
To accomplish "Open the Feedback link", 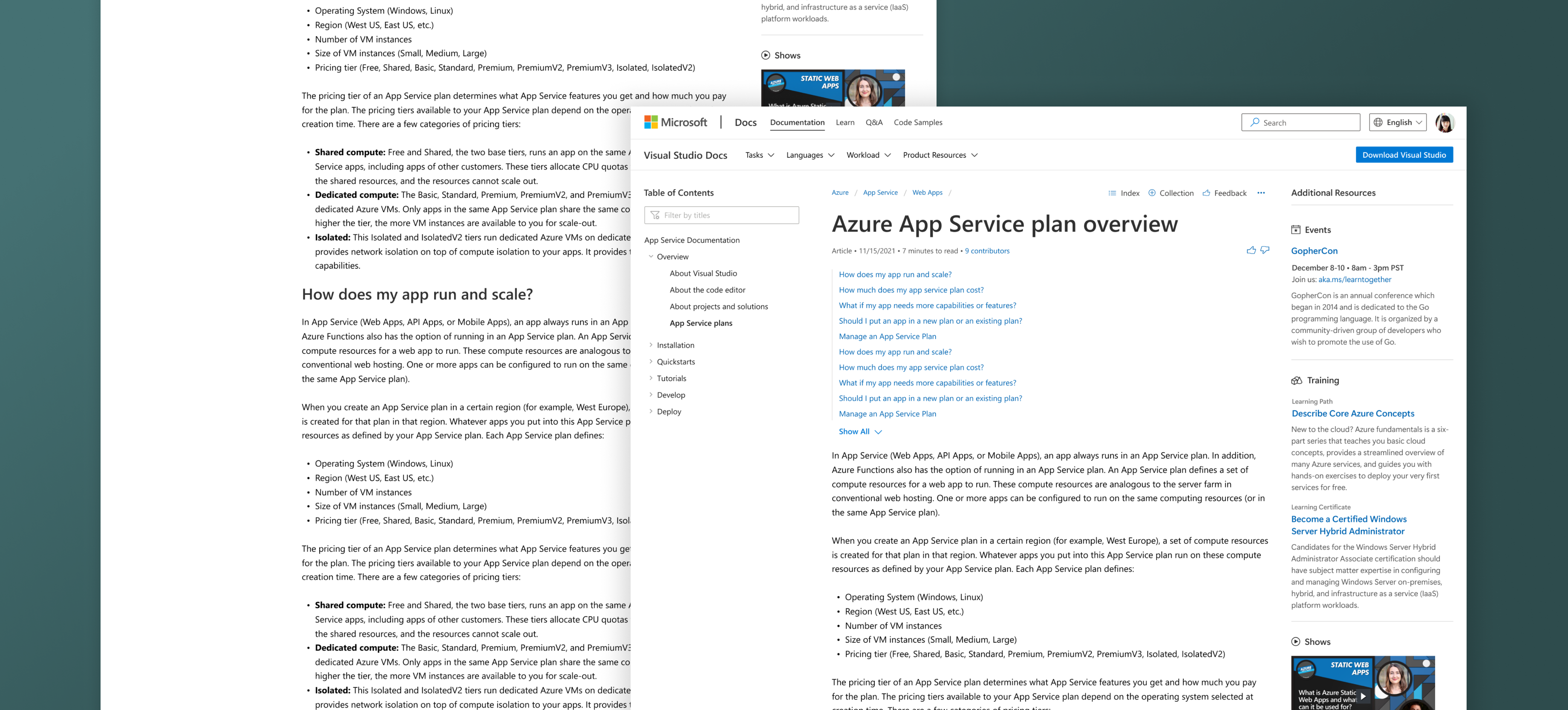I will (x=1225, y=193).
